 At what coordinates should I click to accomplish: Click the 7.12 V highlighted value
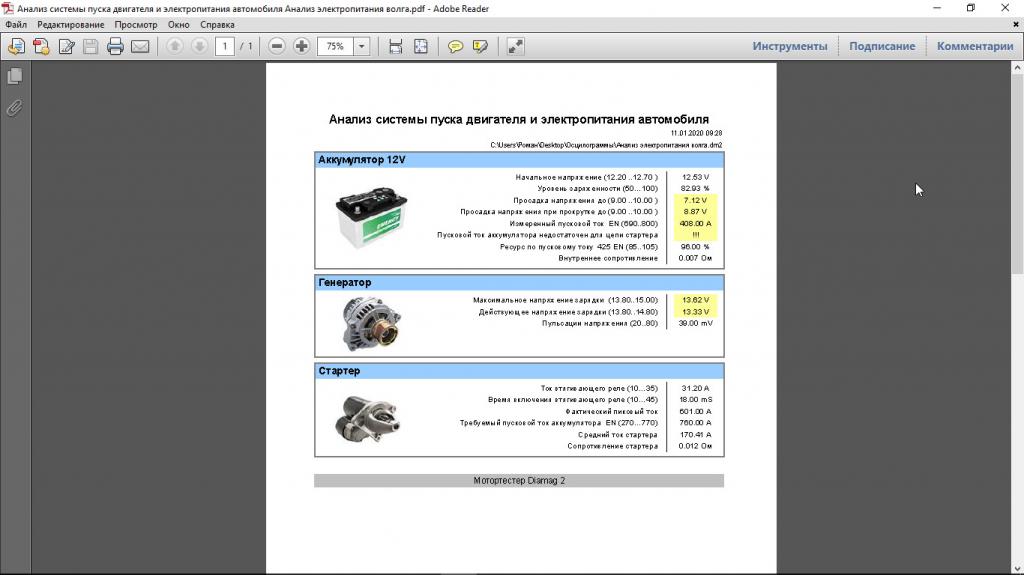click(x=696, y=201)
